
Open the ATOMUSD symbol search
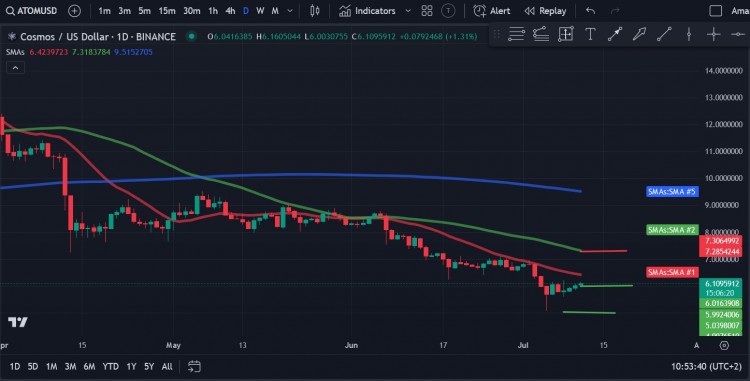tap(32, 11)
